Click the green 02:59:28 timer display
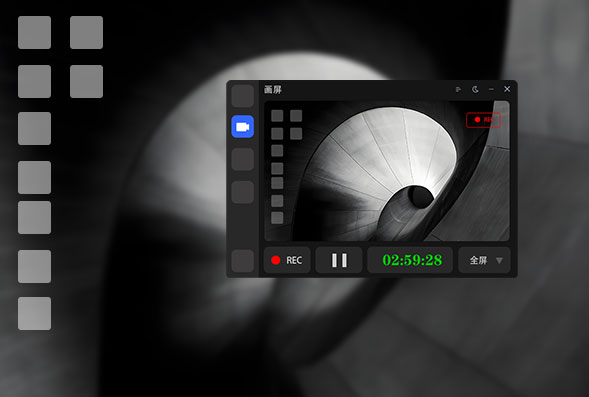589x397 pixels. pos(412,260)
